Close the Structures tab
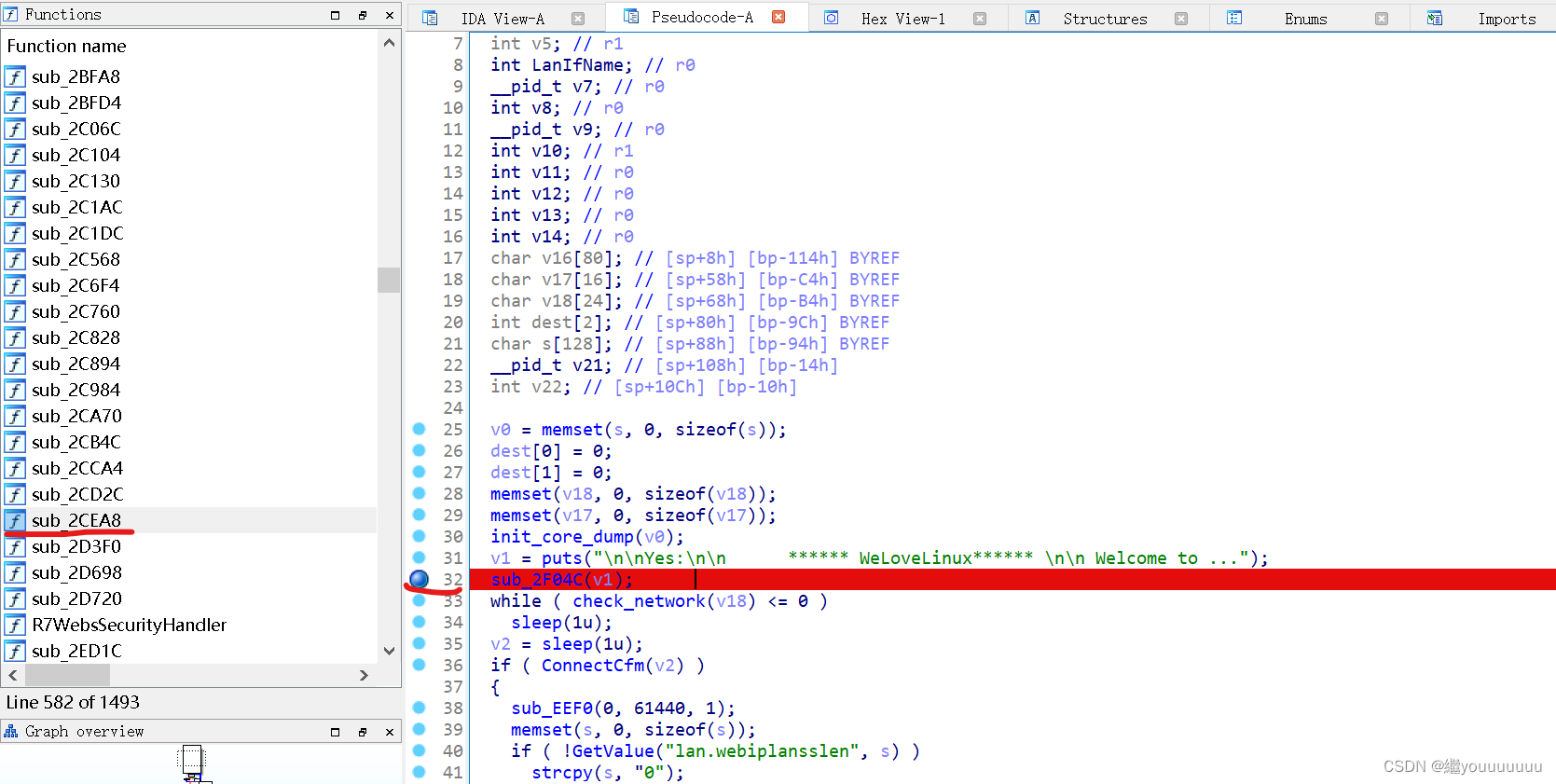1556x784 pixels. tap(1181, 19)
